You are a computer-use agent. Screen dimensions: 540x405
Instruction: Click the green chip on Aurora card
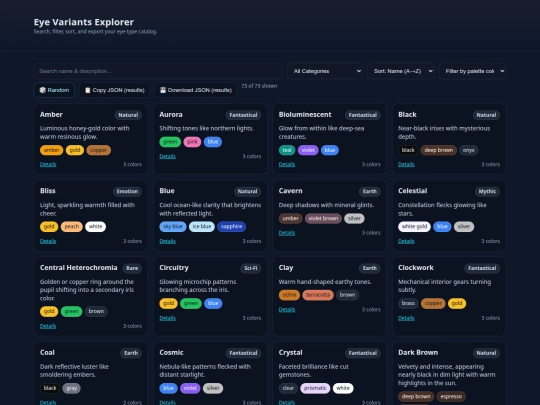pos(170,142)
